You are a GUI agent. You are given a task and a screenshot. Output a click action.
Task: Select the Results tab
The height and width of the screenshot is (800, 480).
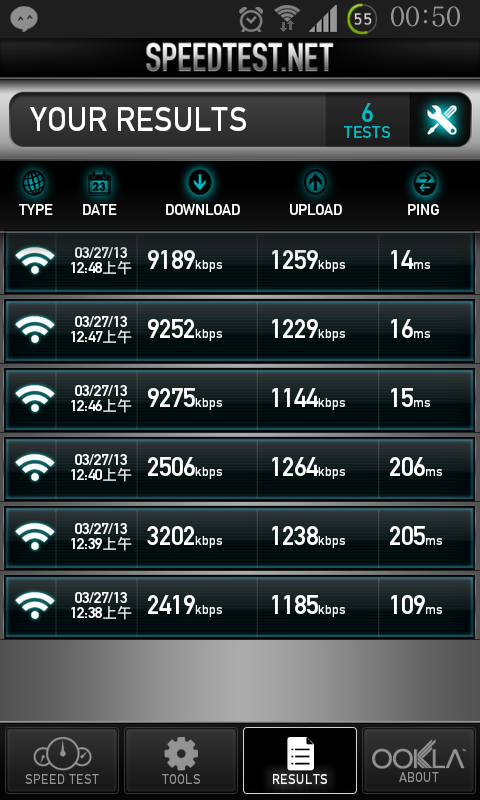(300, 760)
